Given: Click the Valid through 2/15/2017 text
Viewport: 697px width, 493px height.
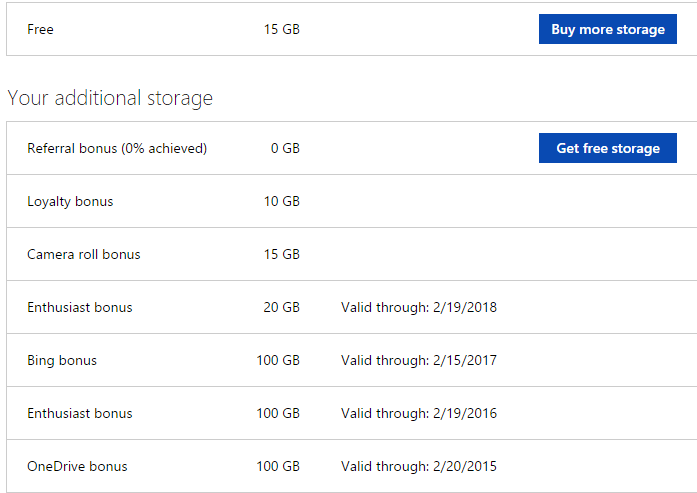Looking at the screenshot, I should click(418, 360).
